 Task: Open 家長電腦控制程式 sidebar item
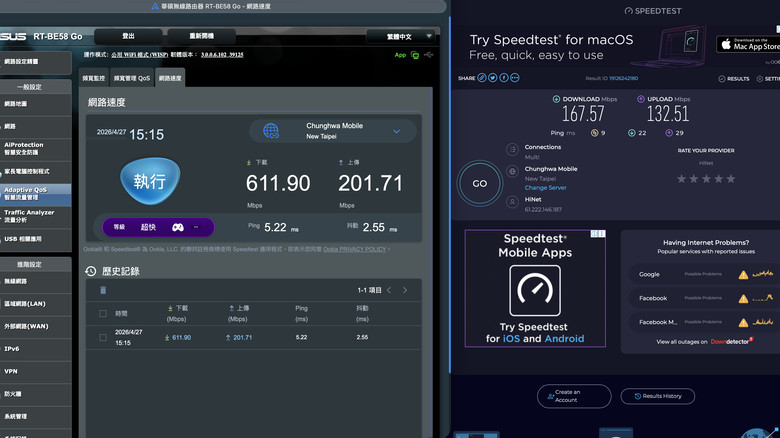coord(35,172)
